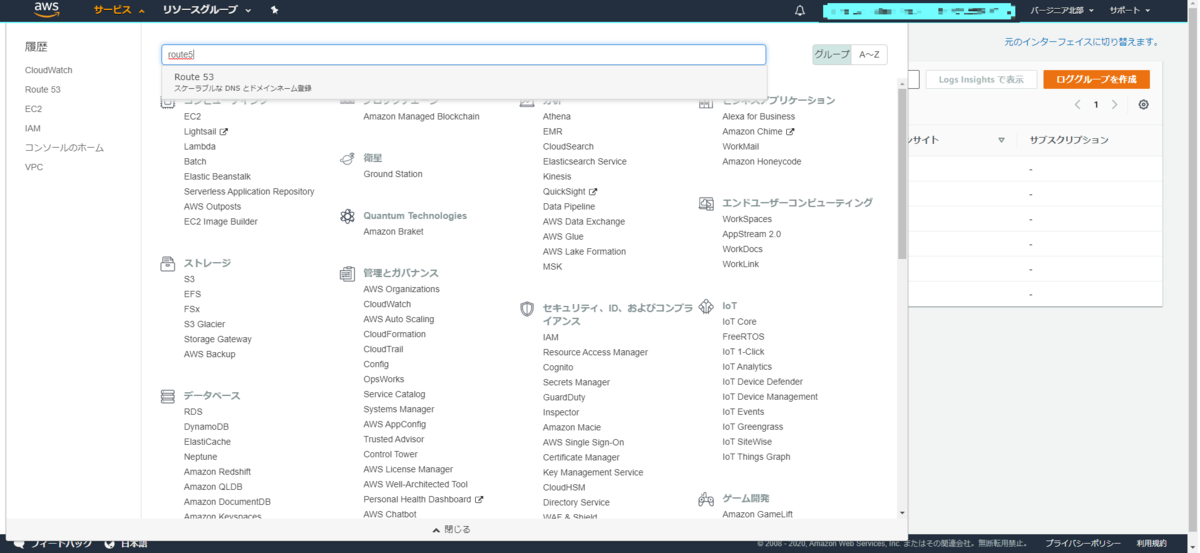Collapse the サービス menu in navbar
The height and width of the screenshot is (553, 1200).
(x=119, y=10)
